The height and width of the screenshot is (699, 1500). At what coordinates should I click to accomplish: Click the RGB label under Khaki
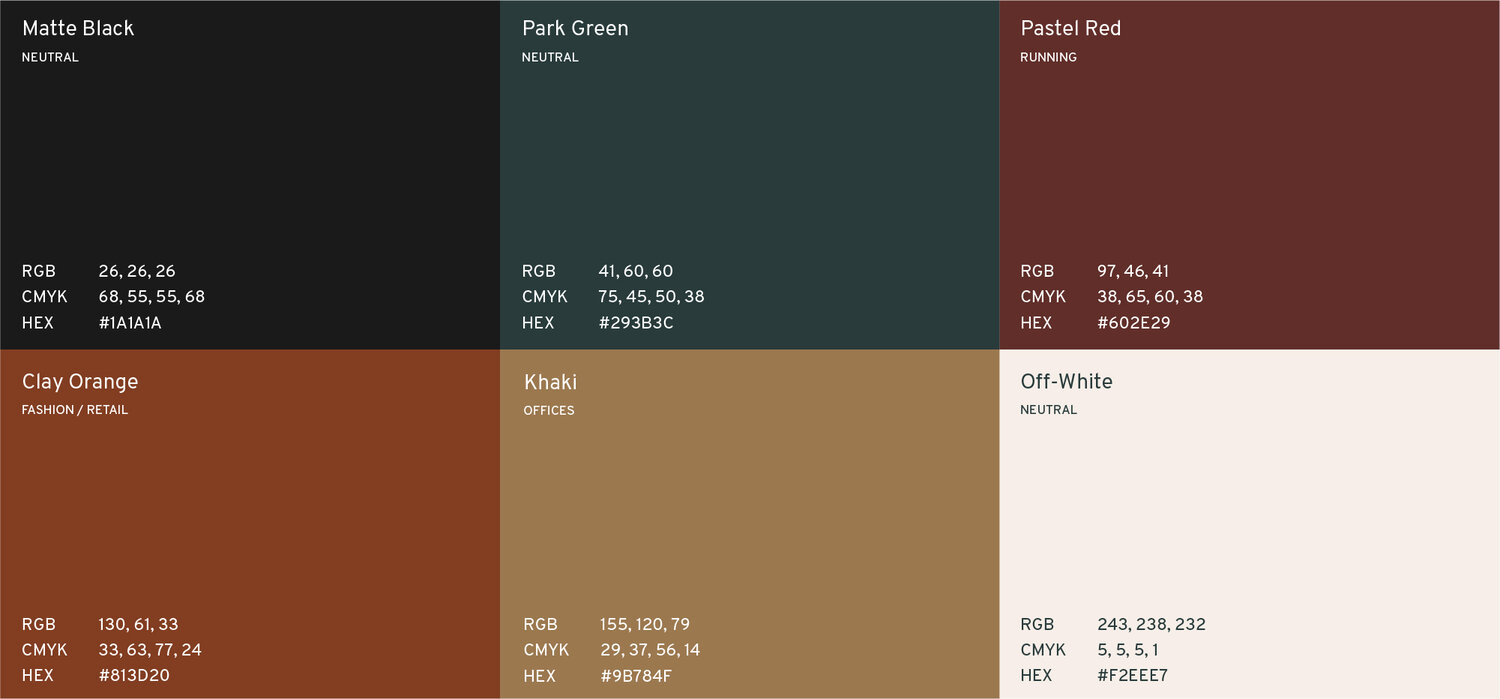pos(540,624)
